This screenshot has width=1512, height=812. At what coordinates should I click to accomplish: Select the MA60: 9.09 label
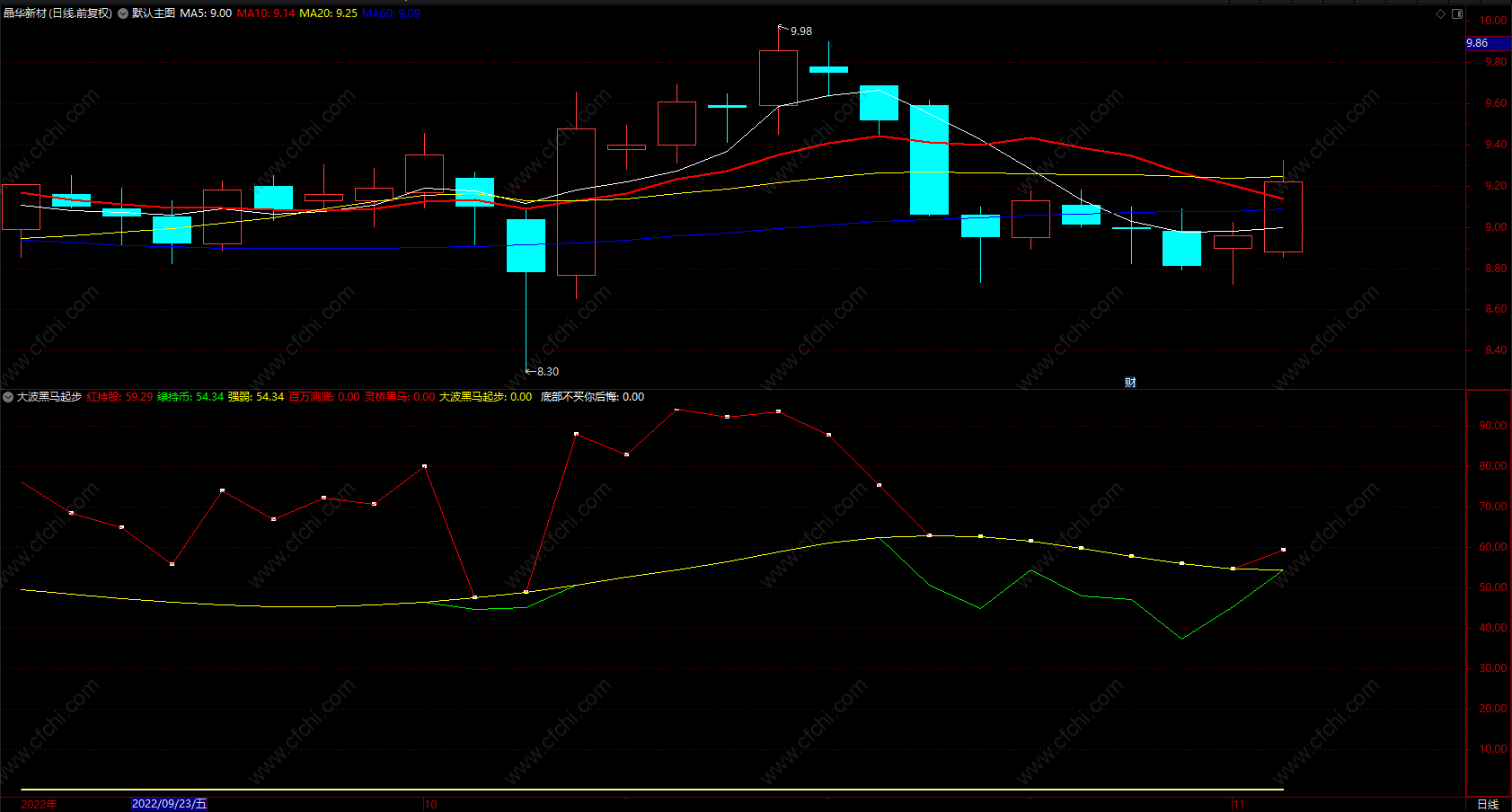(x=391, y=13)
